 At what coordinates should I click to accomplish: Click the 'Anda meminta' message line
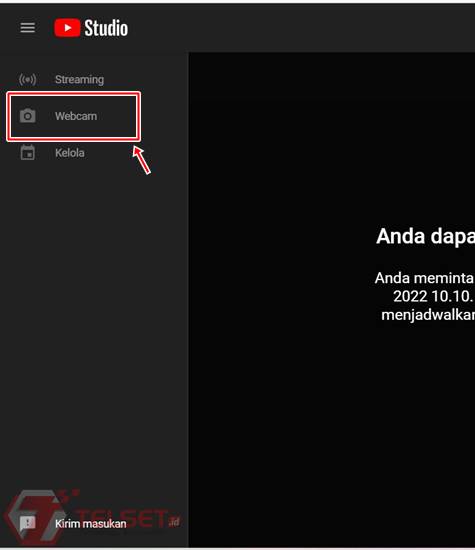tap(424, 278)
